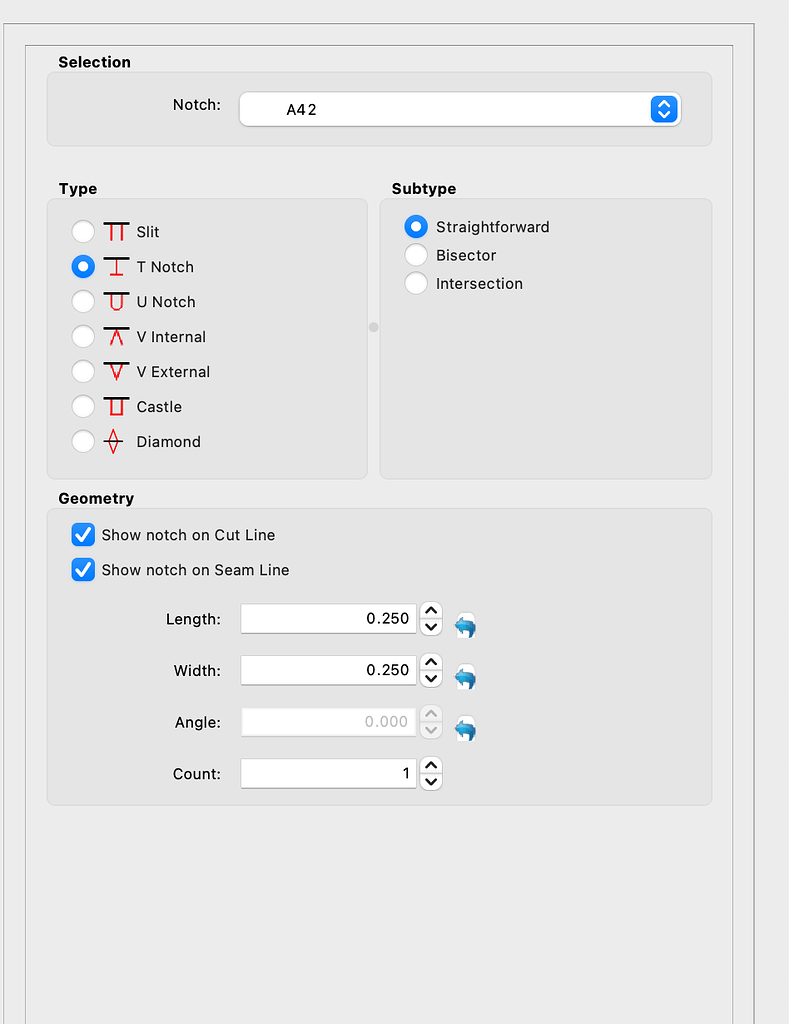This screenshot has width=789, height=1024.
Task: Select the Slit notch type icon
Action: pyautogui.click(x=114, y=231)
